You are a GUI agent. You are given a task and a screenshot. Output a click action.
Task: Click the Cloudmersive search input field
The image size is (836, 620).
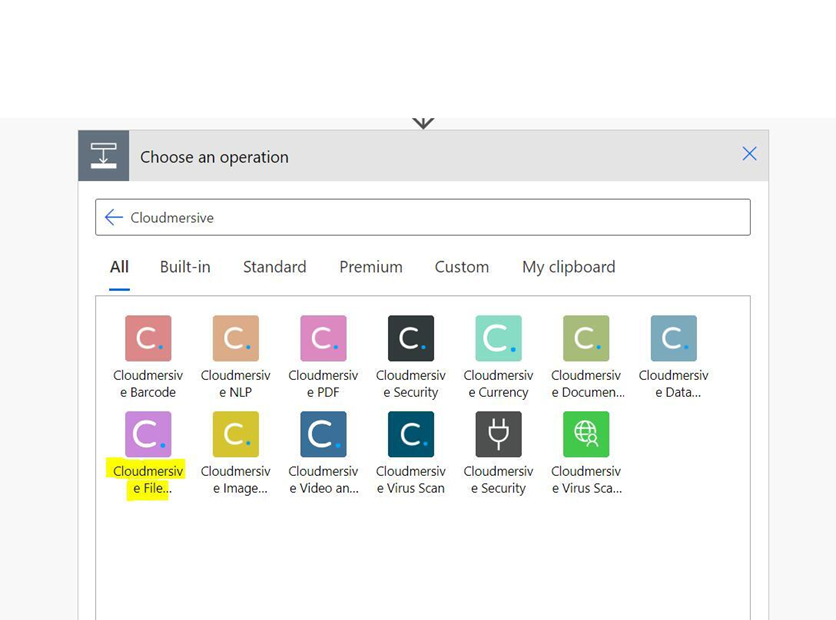tap(423, 217)
